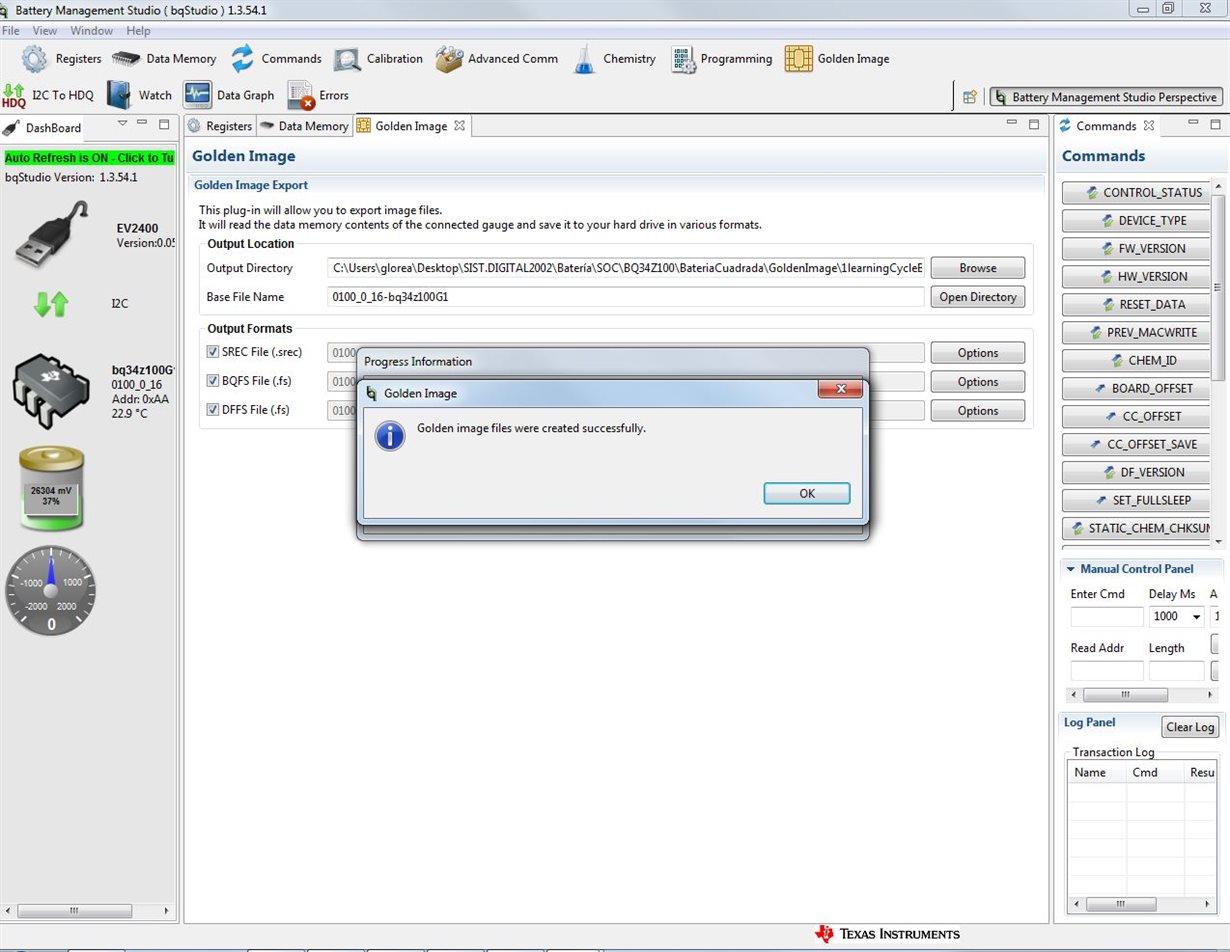Click the current gauge dial

pos(51,591)
